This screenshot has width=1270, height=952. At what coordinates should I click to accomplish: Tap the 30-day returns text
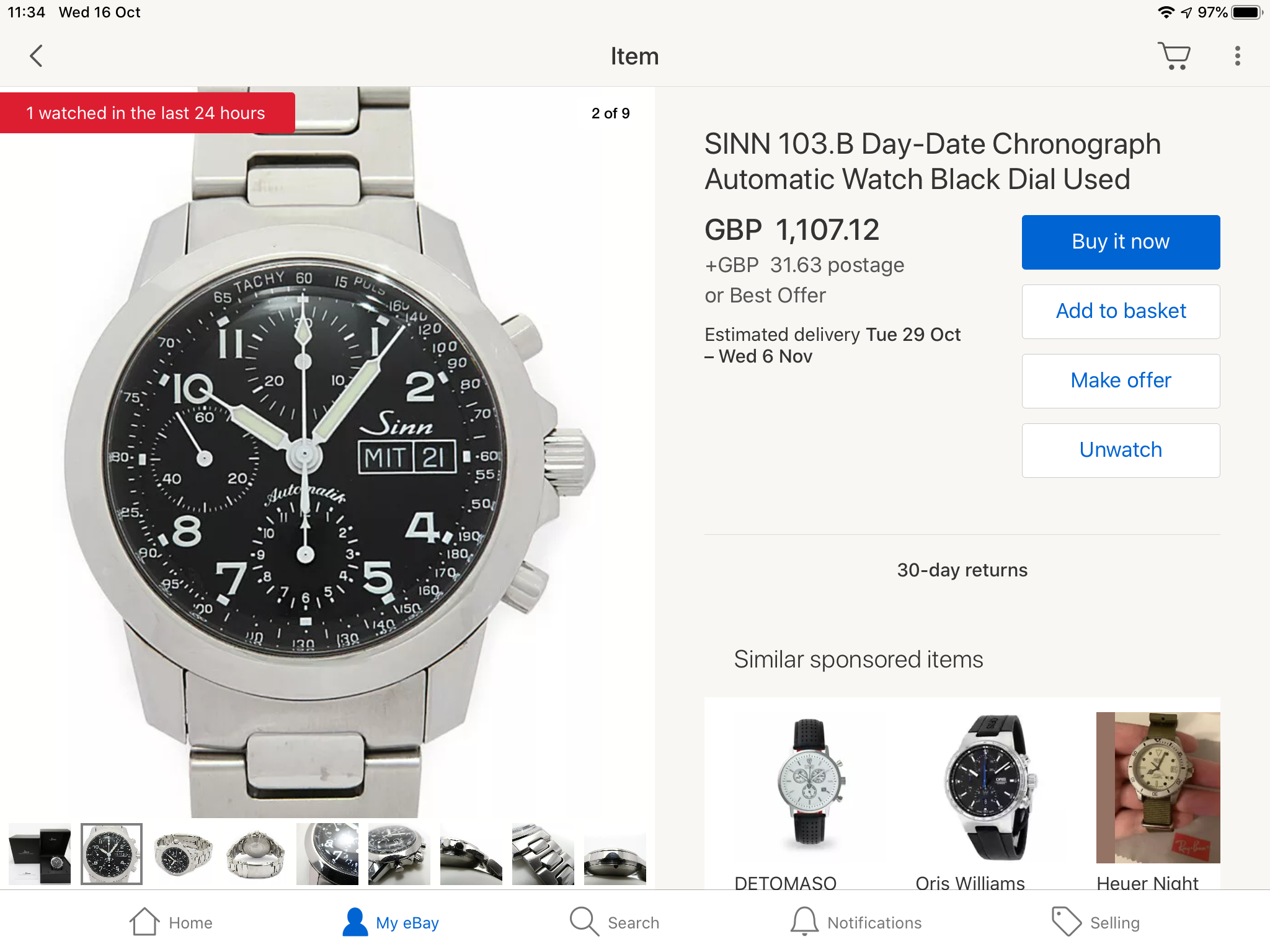click(962, 570)
